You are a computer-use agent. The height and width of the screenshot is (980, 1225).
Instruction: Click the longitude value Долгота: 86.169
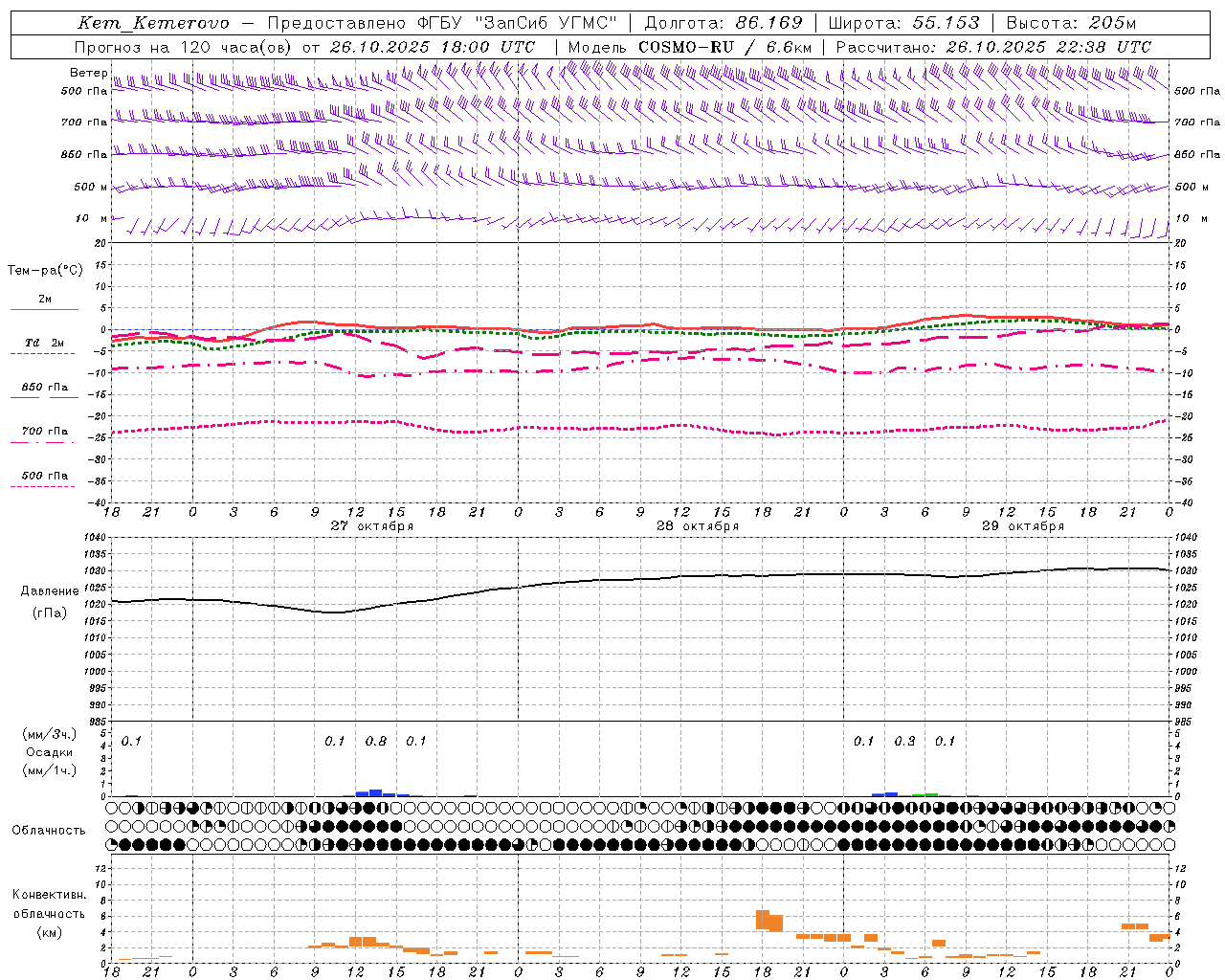(x=724, y=23)
